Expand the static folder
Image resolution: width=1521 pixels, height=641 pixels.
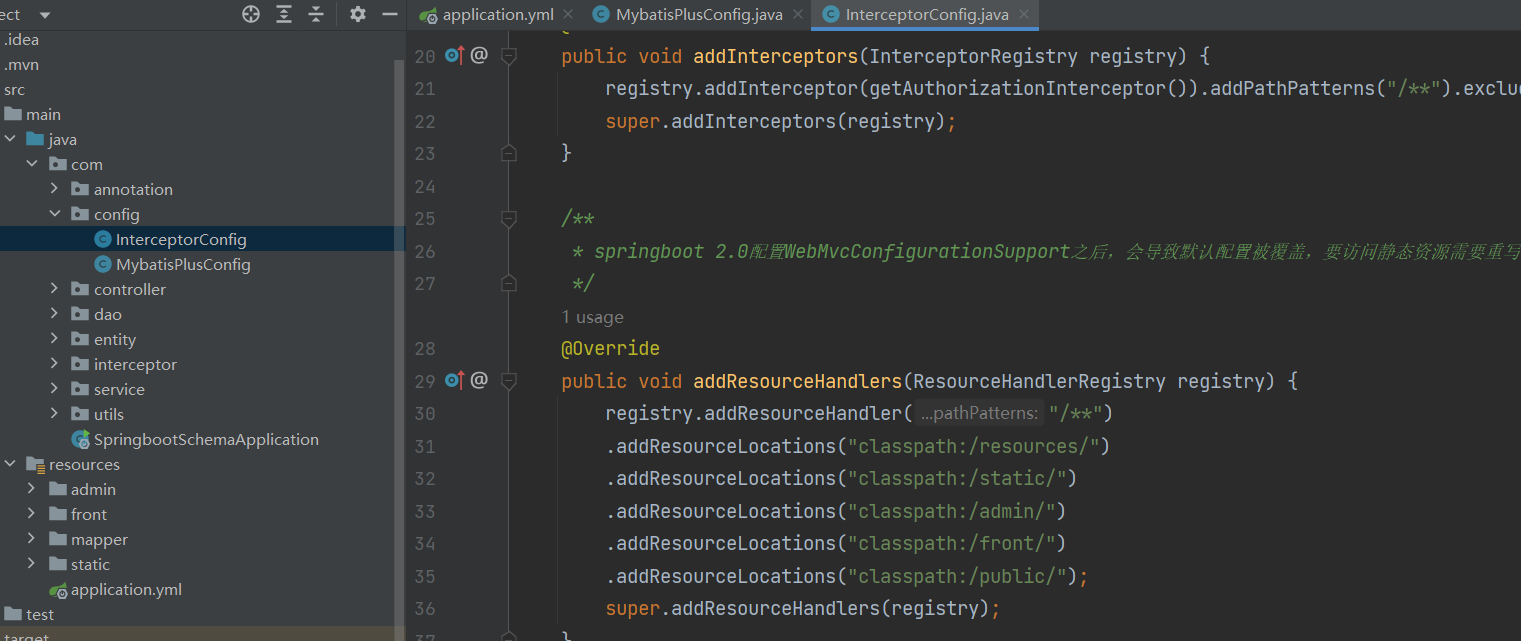pos(32,564)
